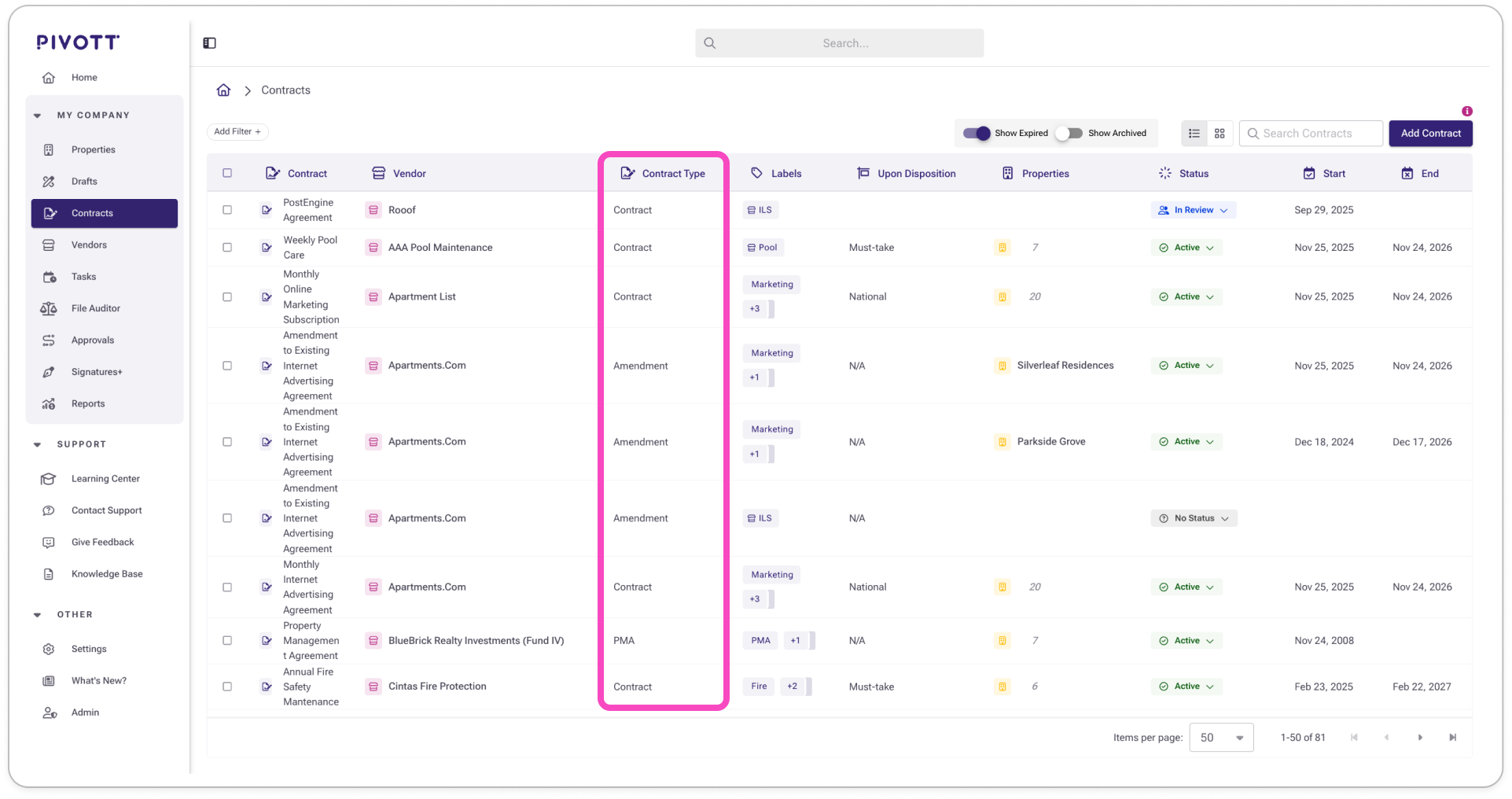
Task: Open Annual Fire Safety Maintenance contract icon
Action: (x=267, y=687)
